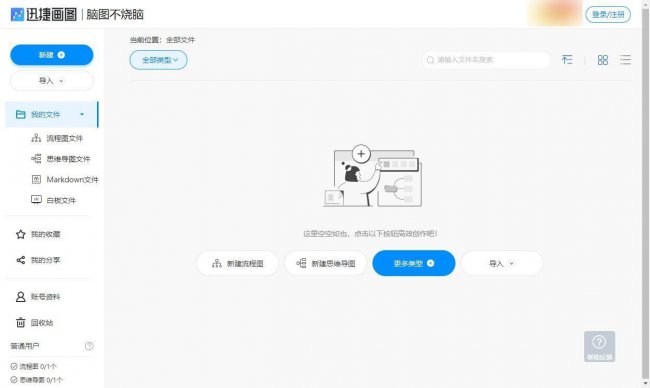The width and height of the screenshot is (650, 388).
Task: Click help icon next to 普通用户
Action: [x=89, y=346]
